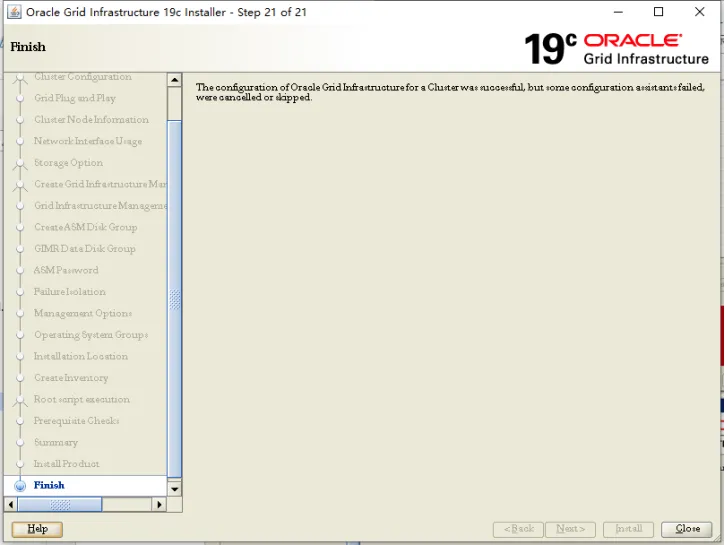The height and width of the screenshot is (545, 725).
Task: Close the installer window from title bar
Action: [x=700, y=12]
